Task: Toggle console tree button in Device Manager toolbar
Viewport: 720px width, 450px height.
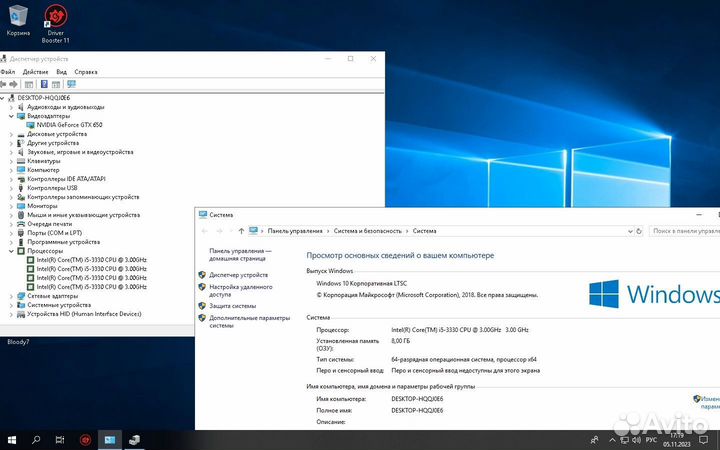Action: click(29, 84)
